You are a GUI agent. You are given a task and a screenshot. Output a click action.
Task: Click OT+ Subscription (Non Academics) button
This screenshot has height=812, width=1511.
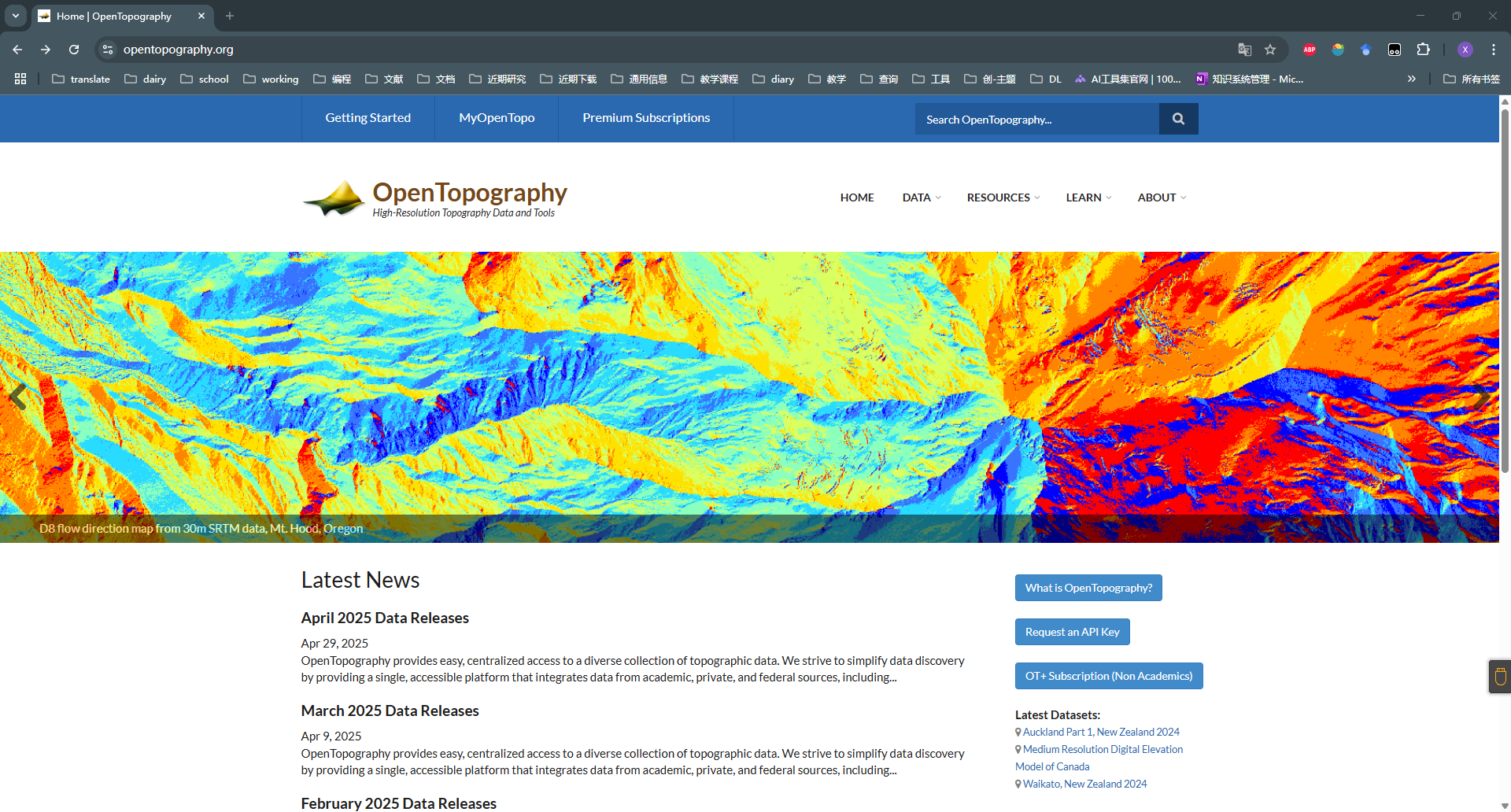(x=1109, y=676)
